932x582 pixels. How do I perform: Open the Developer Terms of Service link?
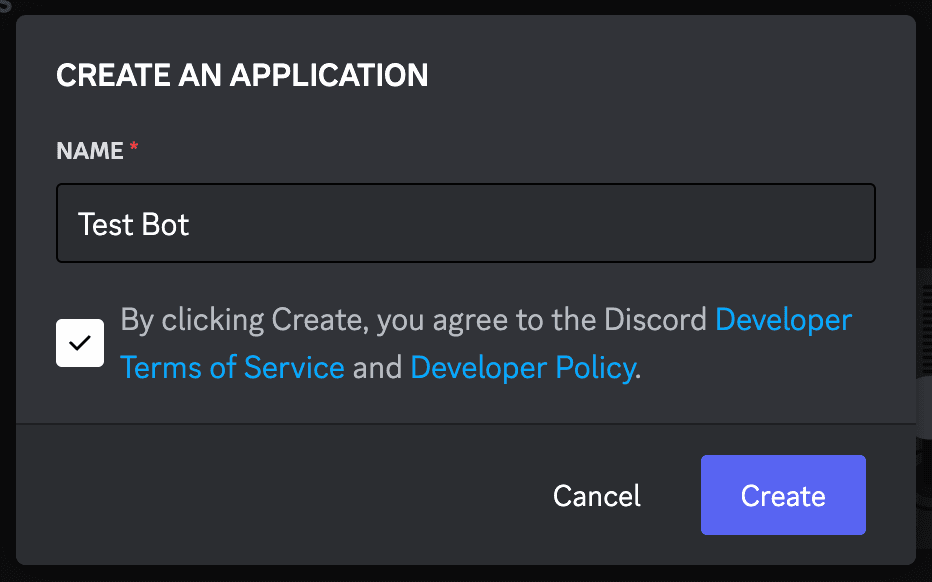232,368
